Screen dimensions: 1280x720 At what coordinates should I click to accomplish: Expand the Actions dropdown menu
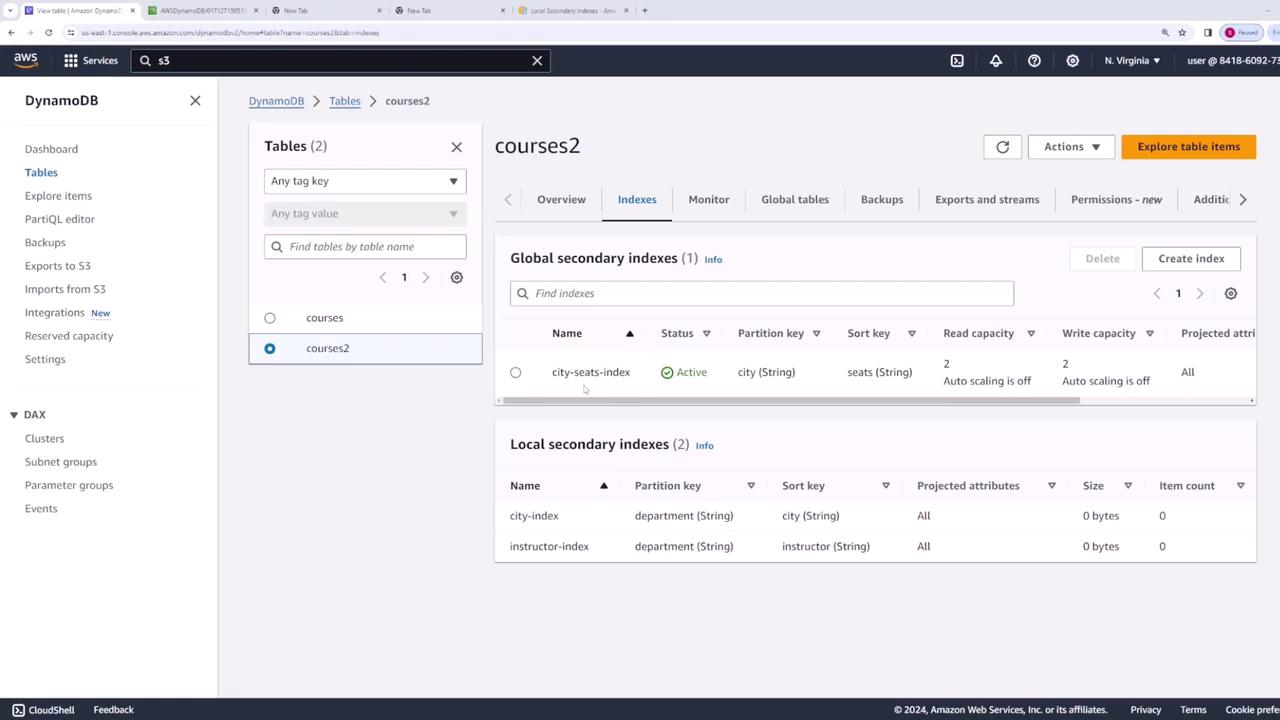pos(1071,147)
